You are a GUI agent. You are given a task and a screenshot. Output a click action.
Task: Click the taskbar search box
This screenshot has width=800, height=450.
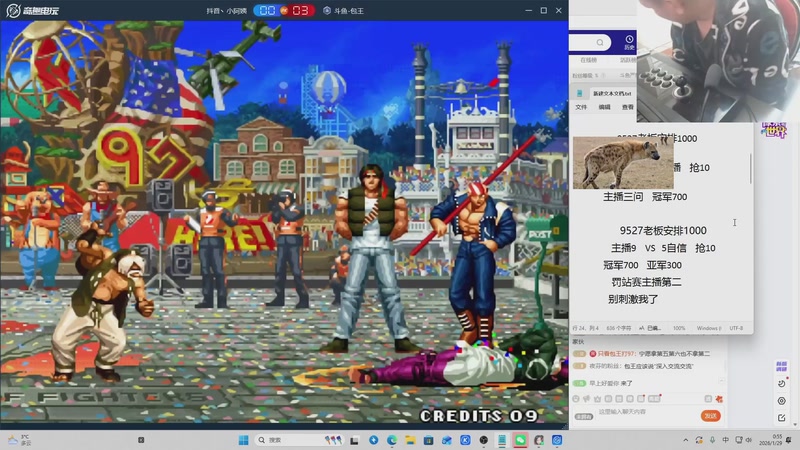pyautogui.click(x=298, y=440)
